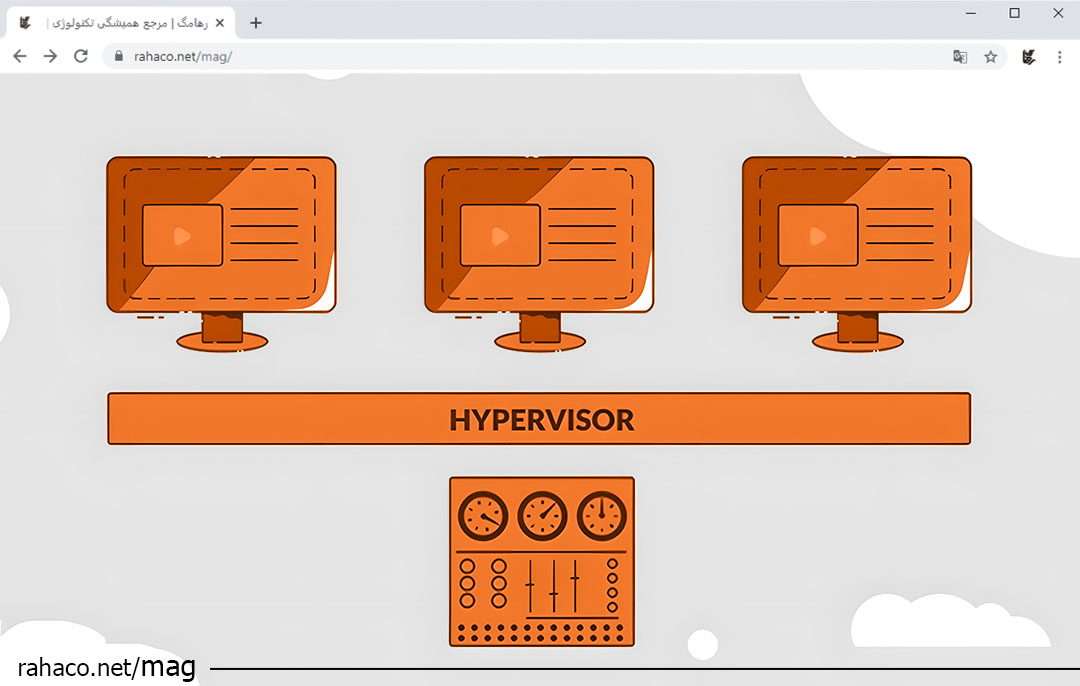Click the extension icon beside the star

coord(1028,57)
